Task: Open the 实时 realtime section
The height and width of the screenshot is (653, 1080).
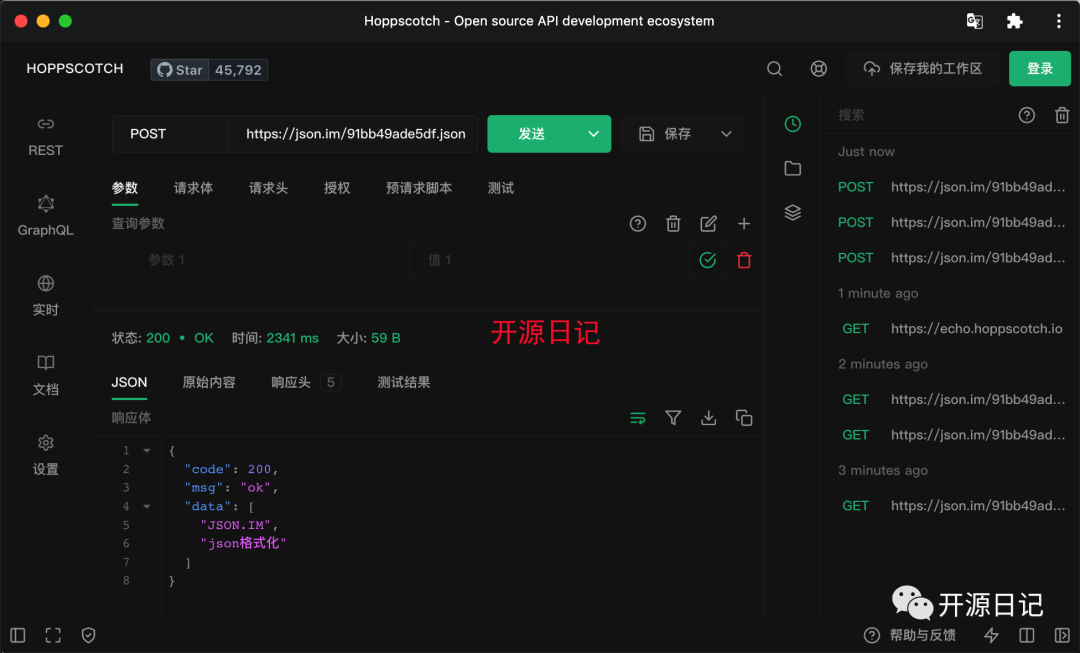Action: click(x=45, y=296)
